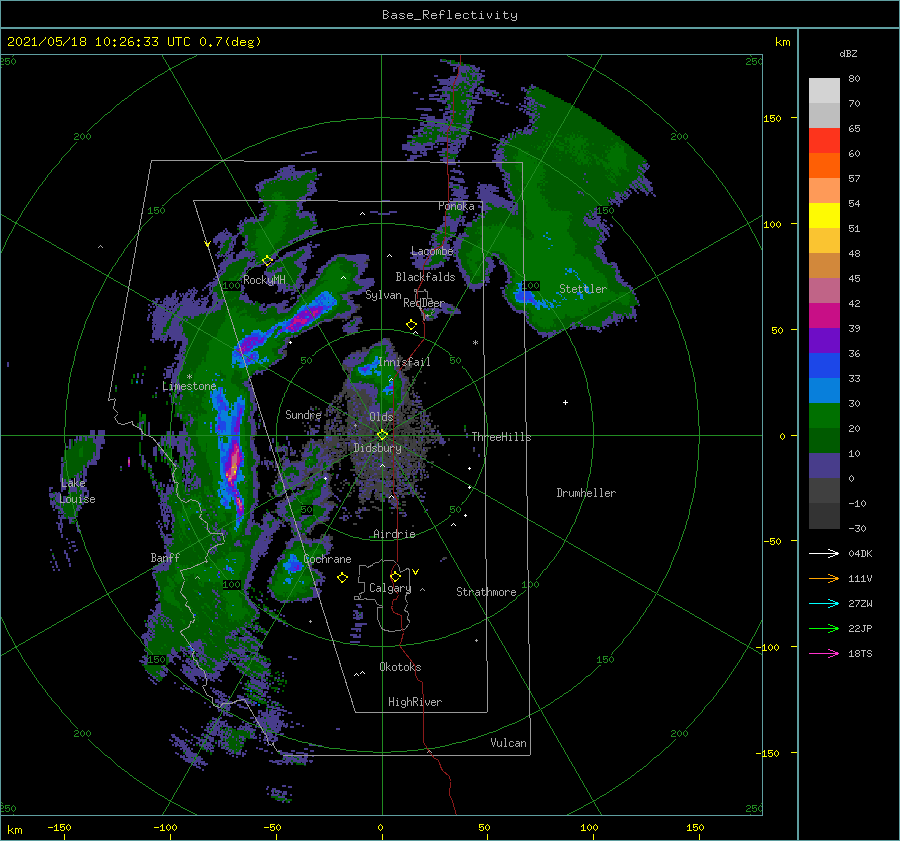
Task: Click the cyan 27ZW arrow legend icon
Action: (x=824, y=603)
